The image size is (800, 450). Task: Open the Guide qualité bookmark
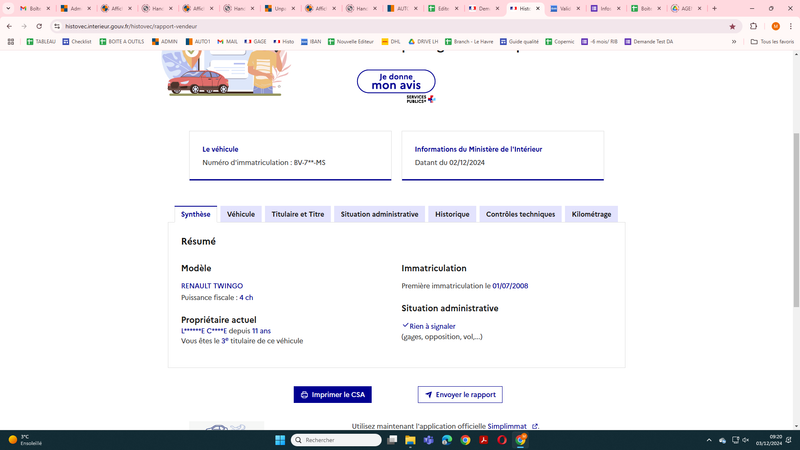click(x=519, y=42)
